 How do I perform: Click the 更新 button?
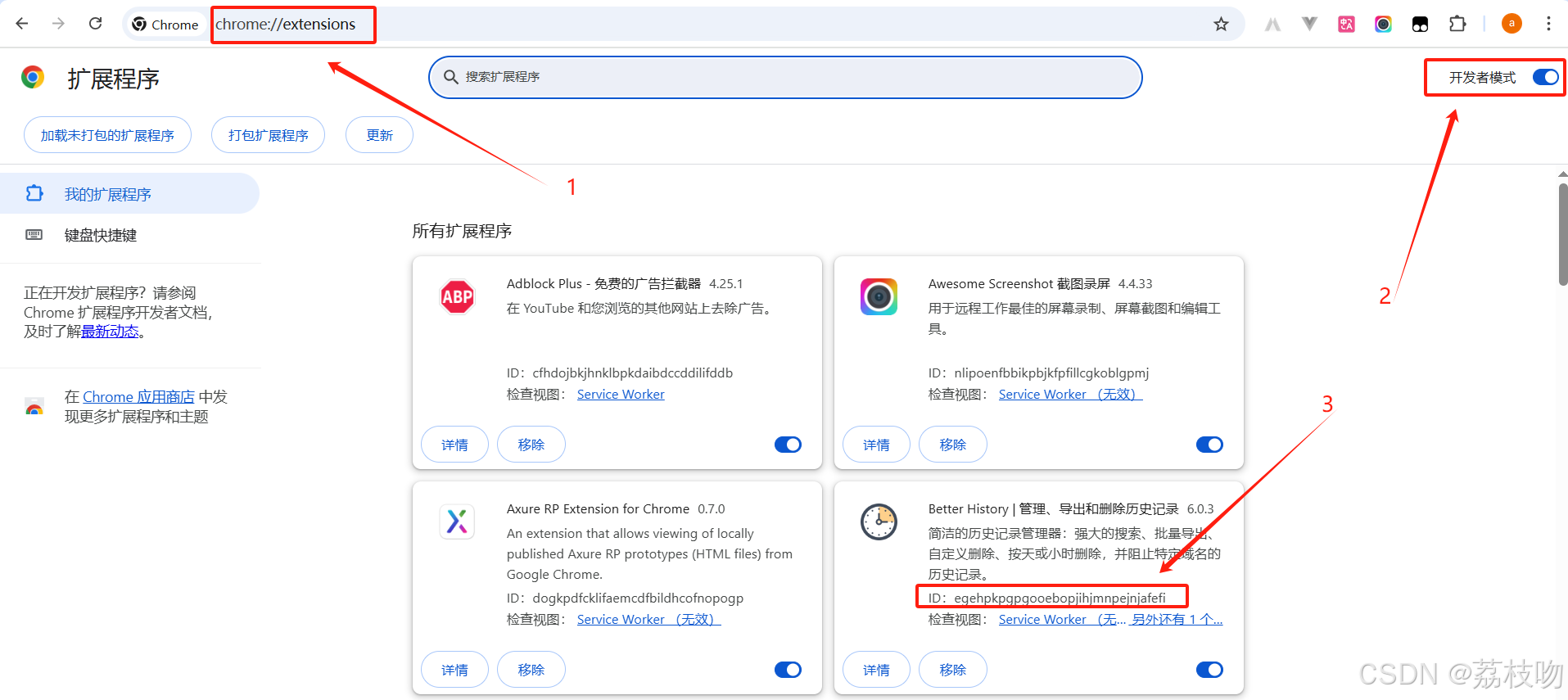[379, 135]
